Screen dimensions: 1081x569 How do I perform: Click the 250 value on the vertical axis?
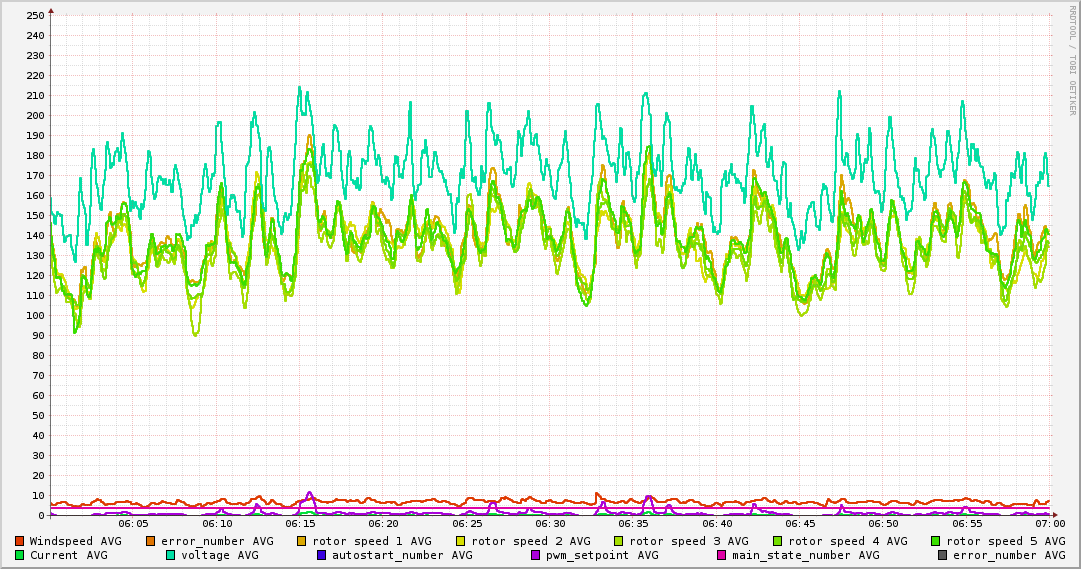point(35,15)
